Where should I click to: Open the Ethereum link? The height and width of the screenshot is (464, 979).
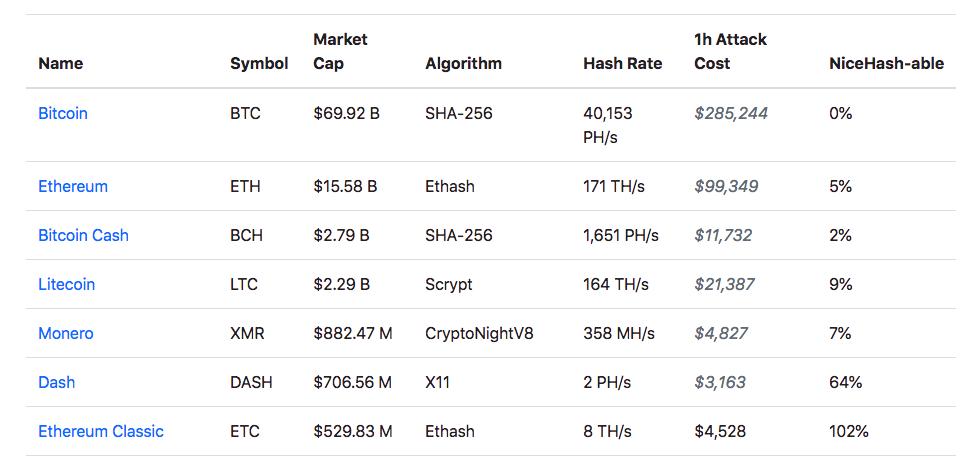click(73, 186)
